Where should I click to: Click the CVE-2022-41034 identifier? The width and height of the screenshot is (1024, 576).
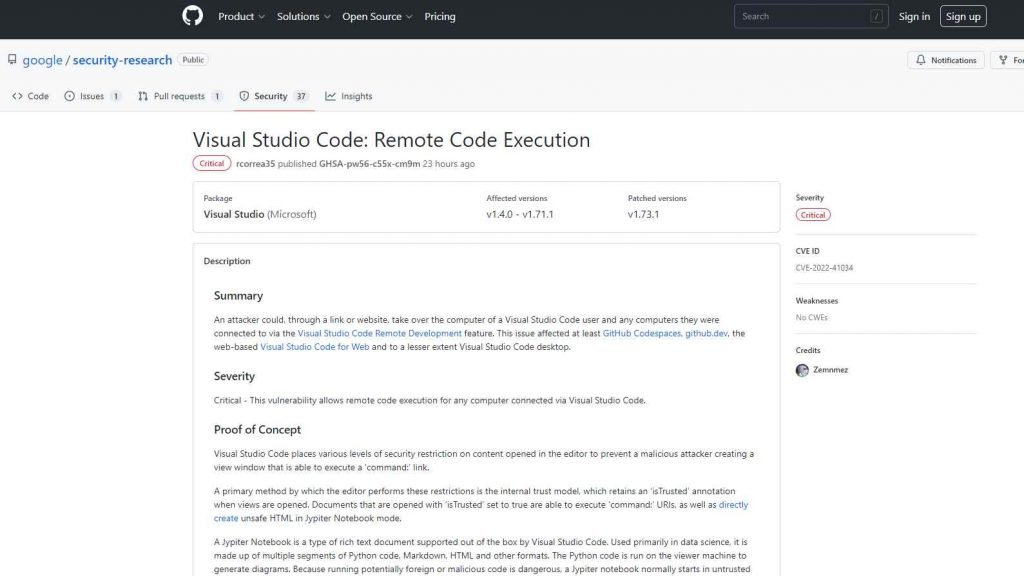tap(824, 268)
